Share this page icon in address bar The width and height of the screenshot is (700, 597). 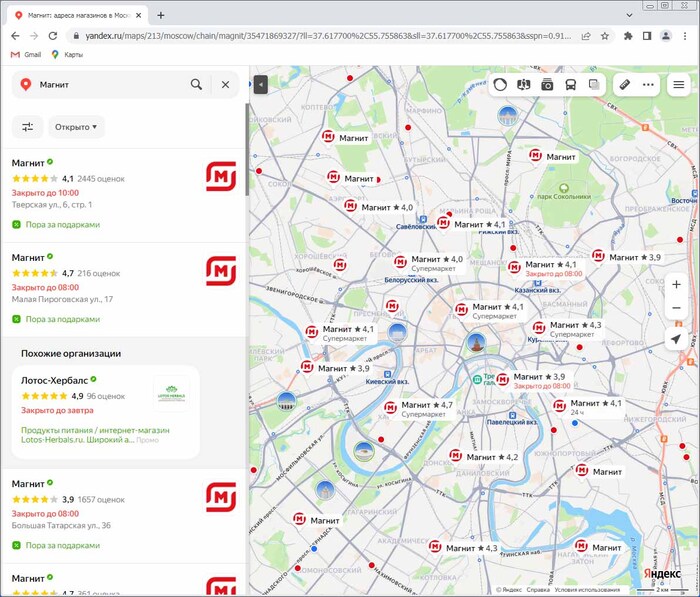pyautogui.click(x=586, y=36)
